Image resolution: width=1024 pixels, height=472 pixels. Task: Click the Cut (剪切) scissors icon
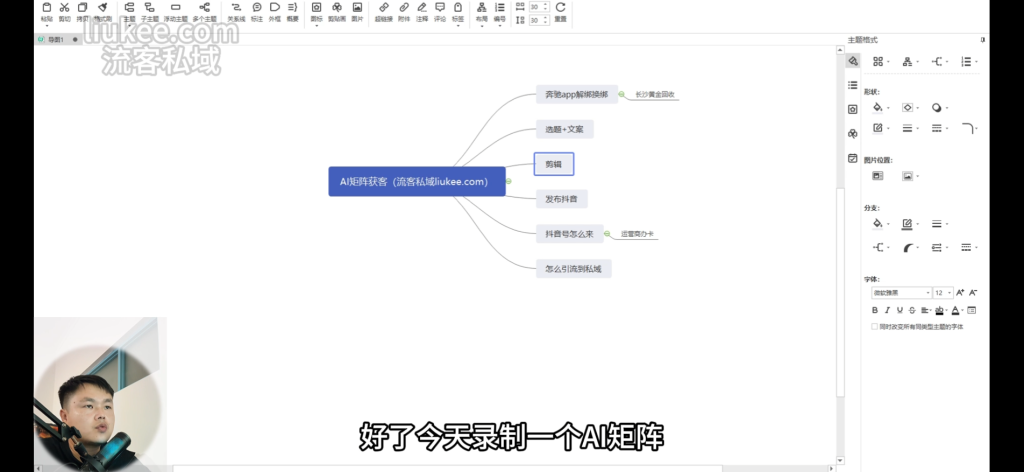(x=64, y=8)
